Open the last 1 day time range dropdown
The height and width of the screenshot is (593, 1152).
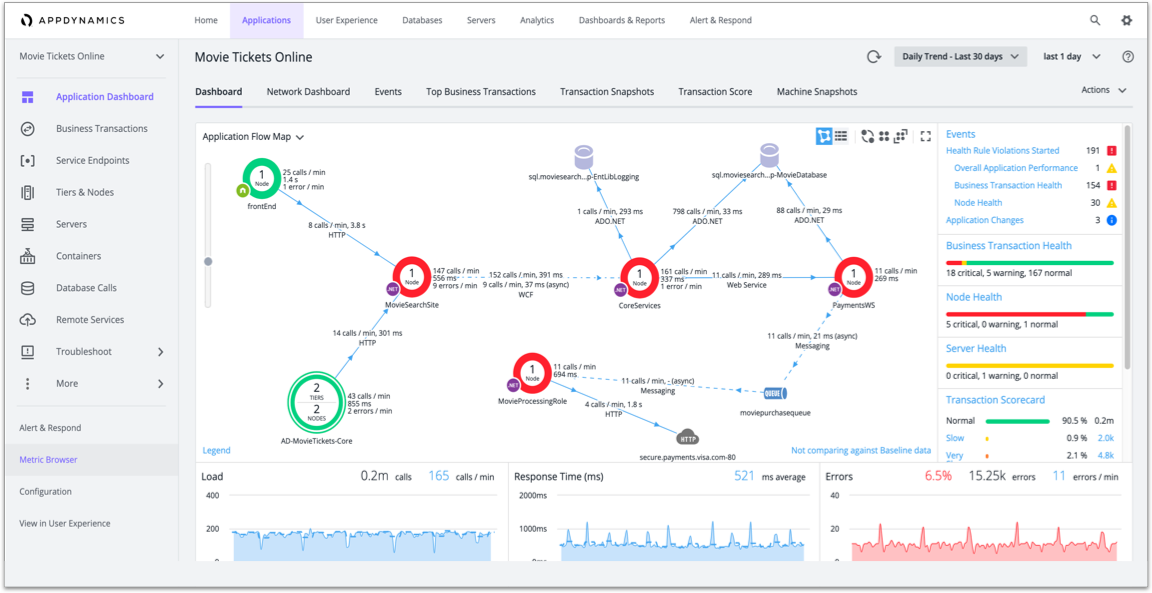click(x=1069, y=56)
